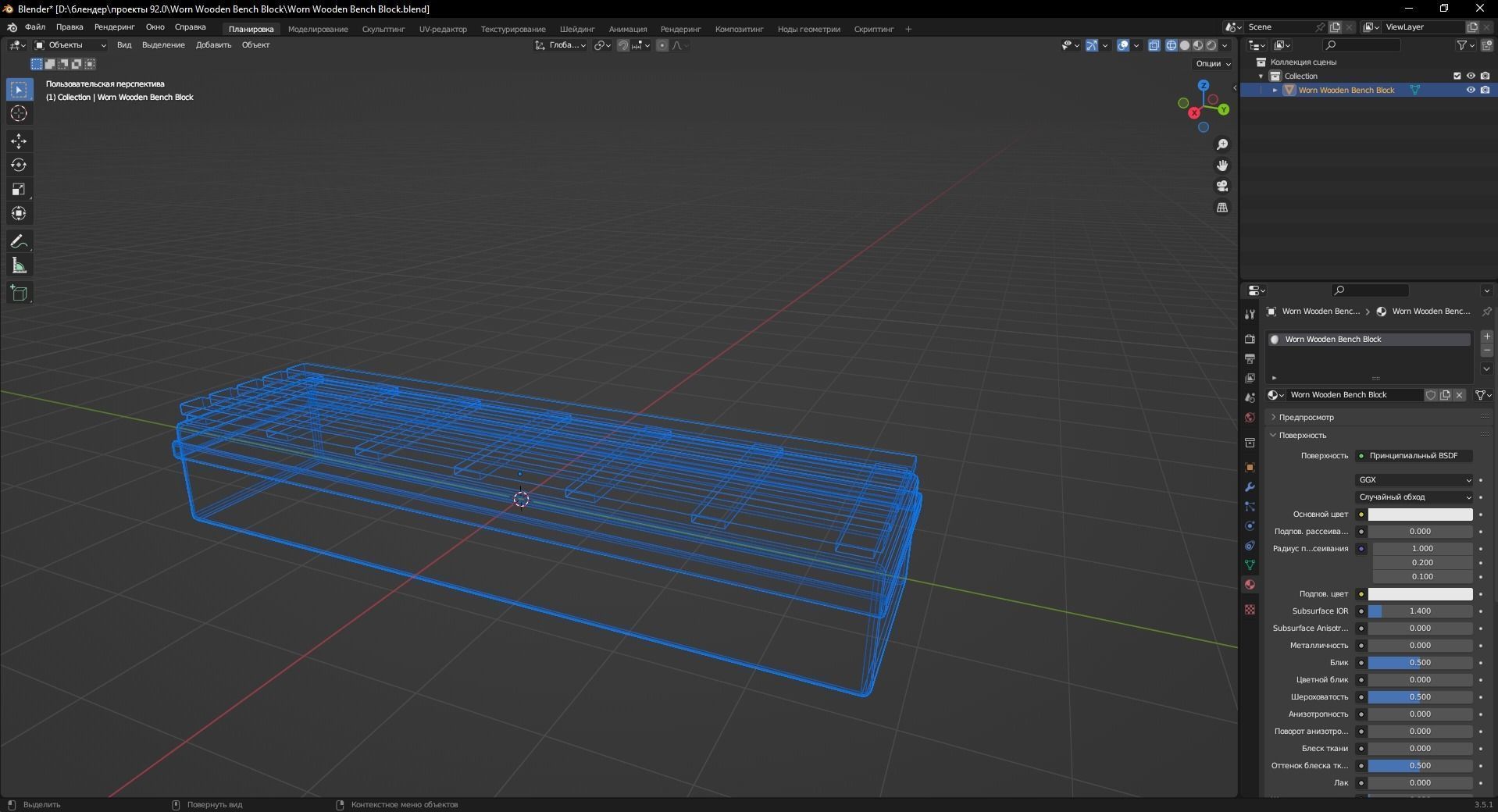Remove material slot with minus button
The image size is (1498, 812).
click(1487, 351)
